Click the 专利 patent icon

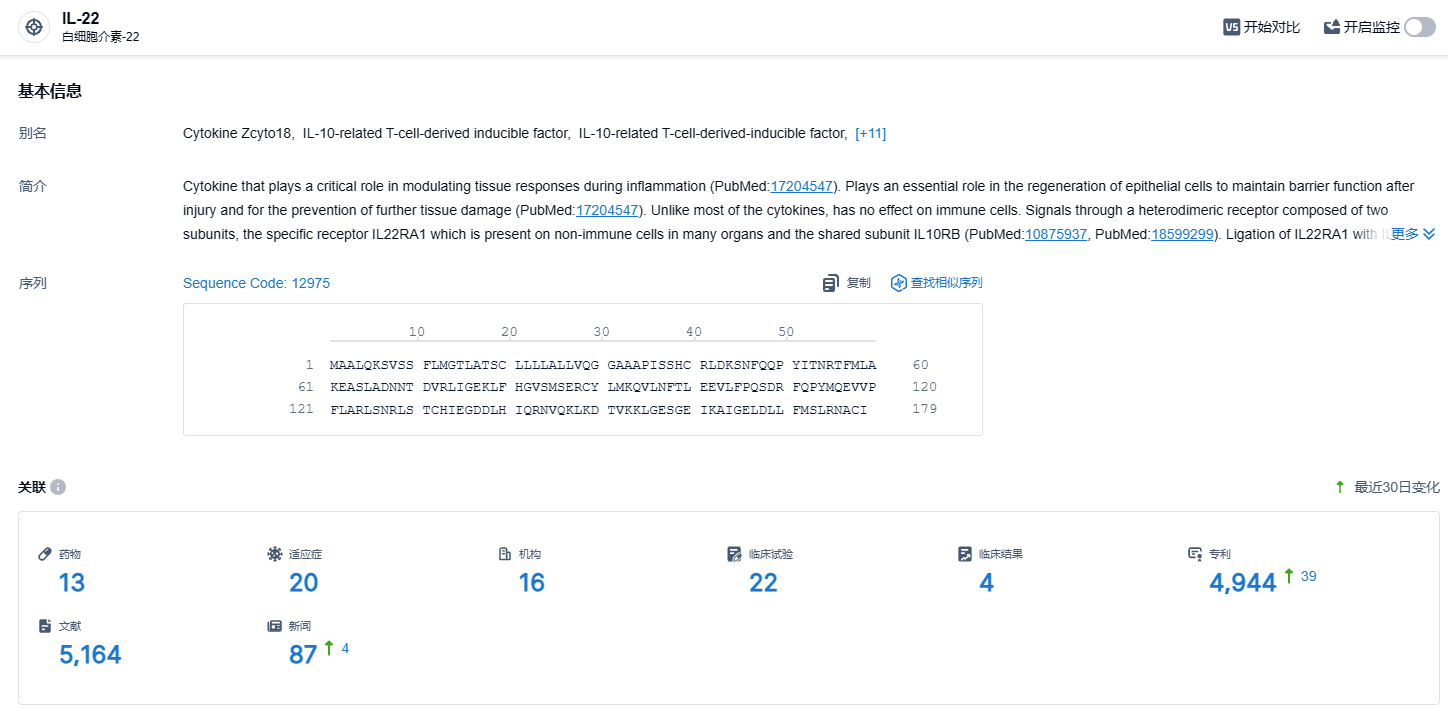(x=1195, y=554)
